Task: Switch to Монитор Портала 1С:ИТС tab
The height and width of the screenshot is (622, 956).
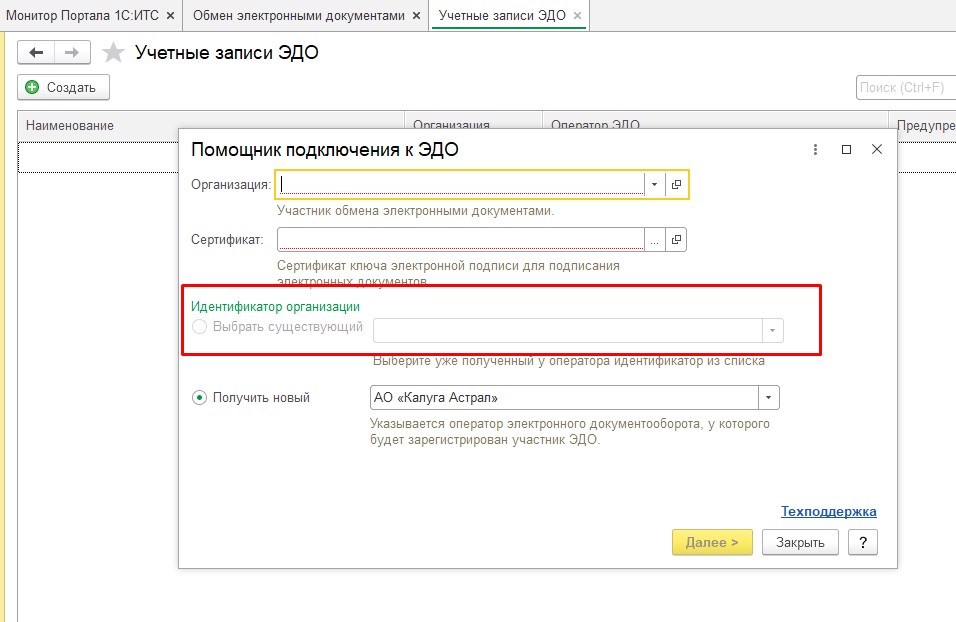Action: click(x=82, y=16)
